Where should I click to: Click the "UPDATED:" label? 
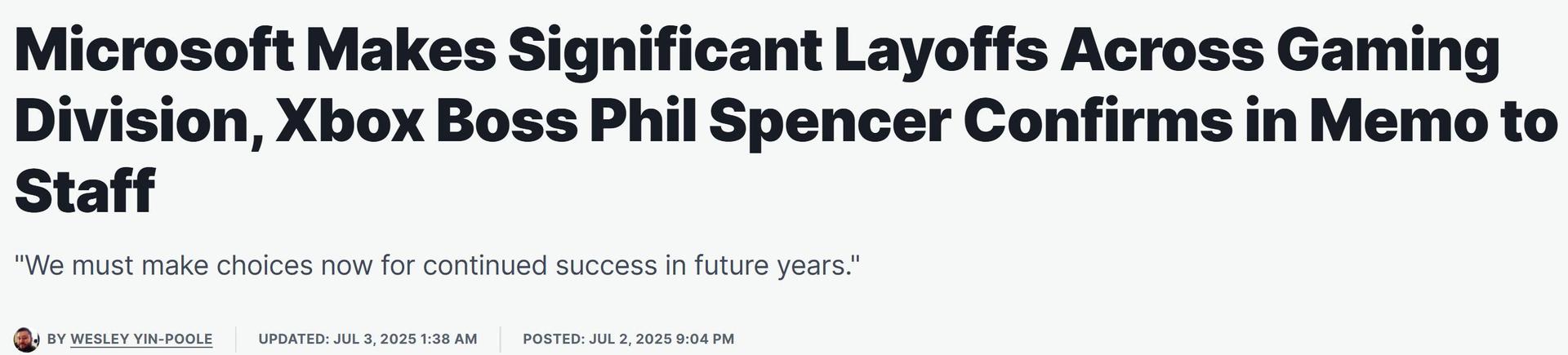click(x=294, y=339)
